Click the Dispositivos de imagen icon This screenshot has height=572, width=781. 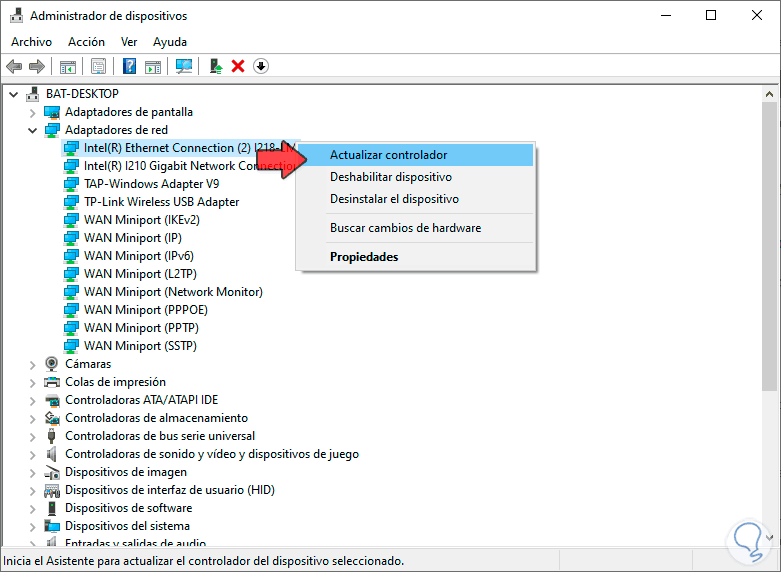[x=52, y=472]
